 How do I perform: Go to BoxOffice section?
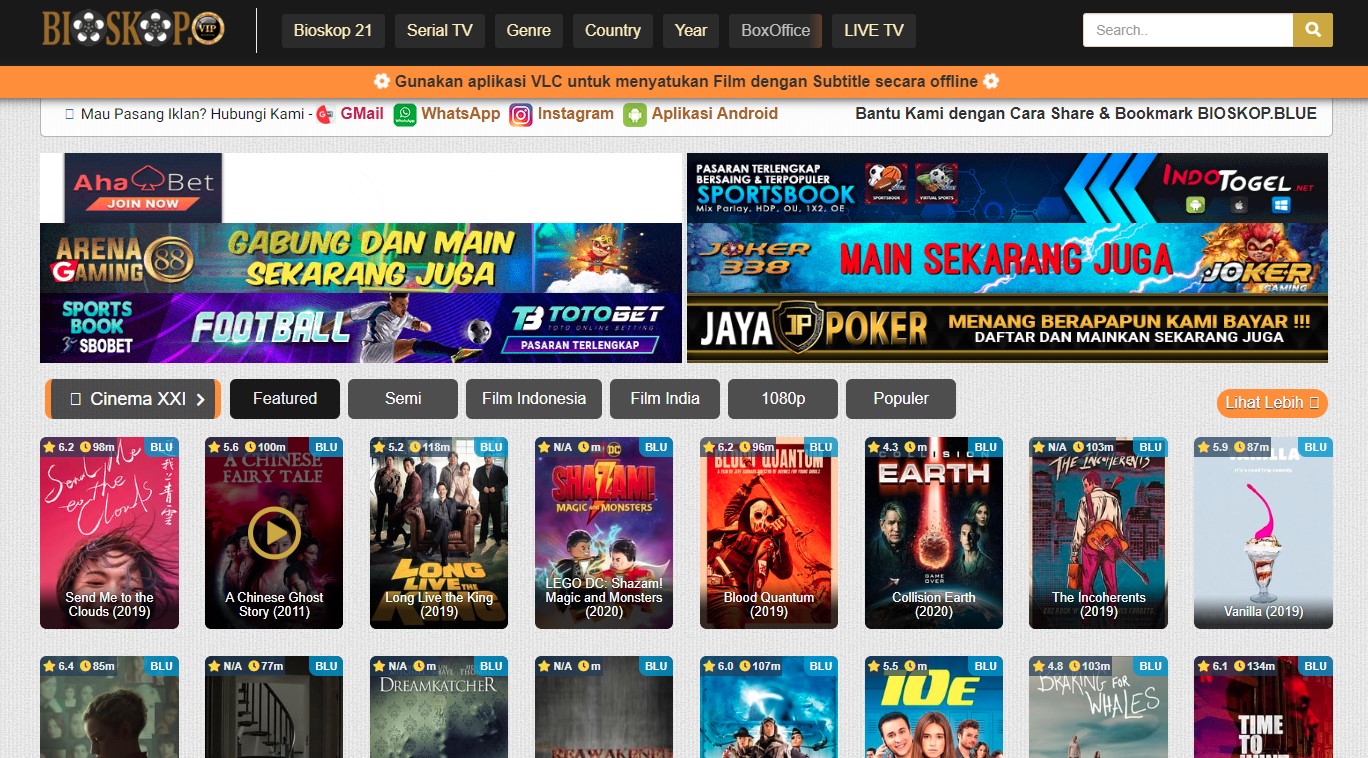(x=776, y=30)
